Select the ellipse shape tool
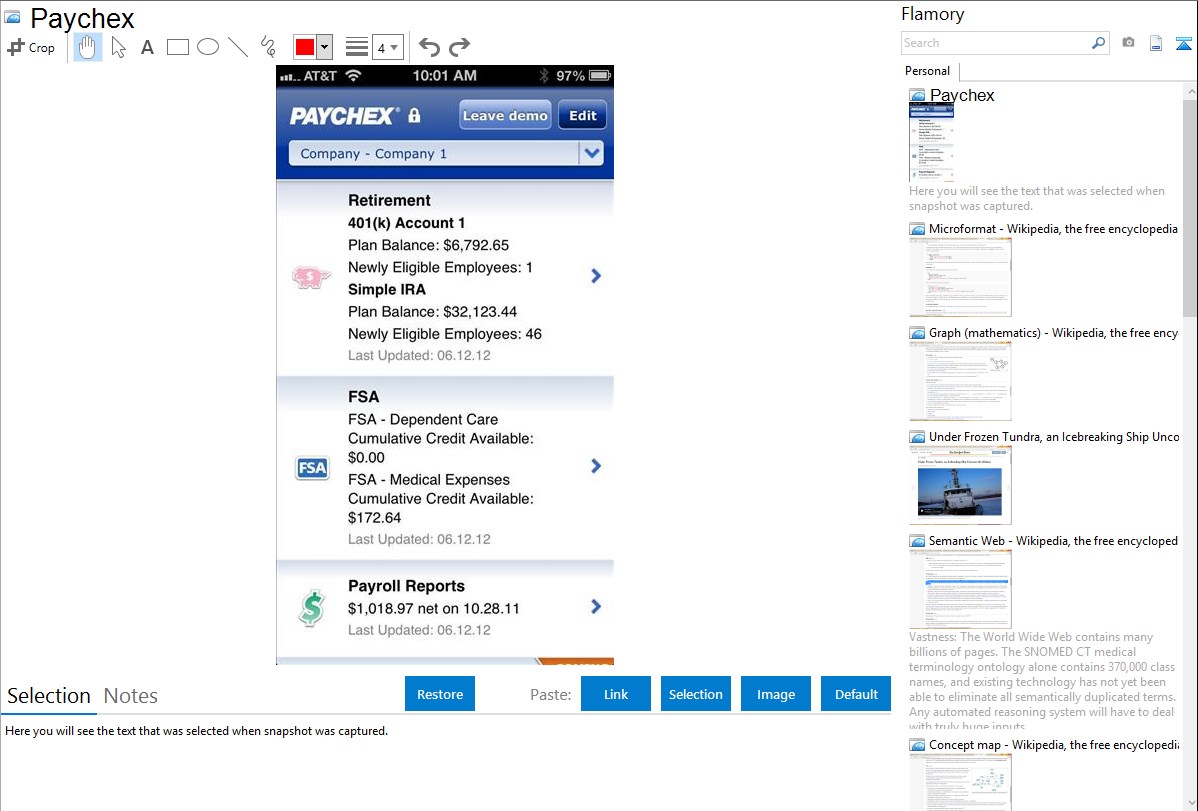This screenshot has width=1198, height=811. [x=208, y=47]
